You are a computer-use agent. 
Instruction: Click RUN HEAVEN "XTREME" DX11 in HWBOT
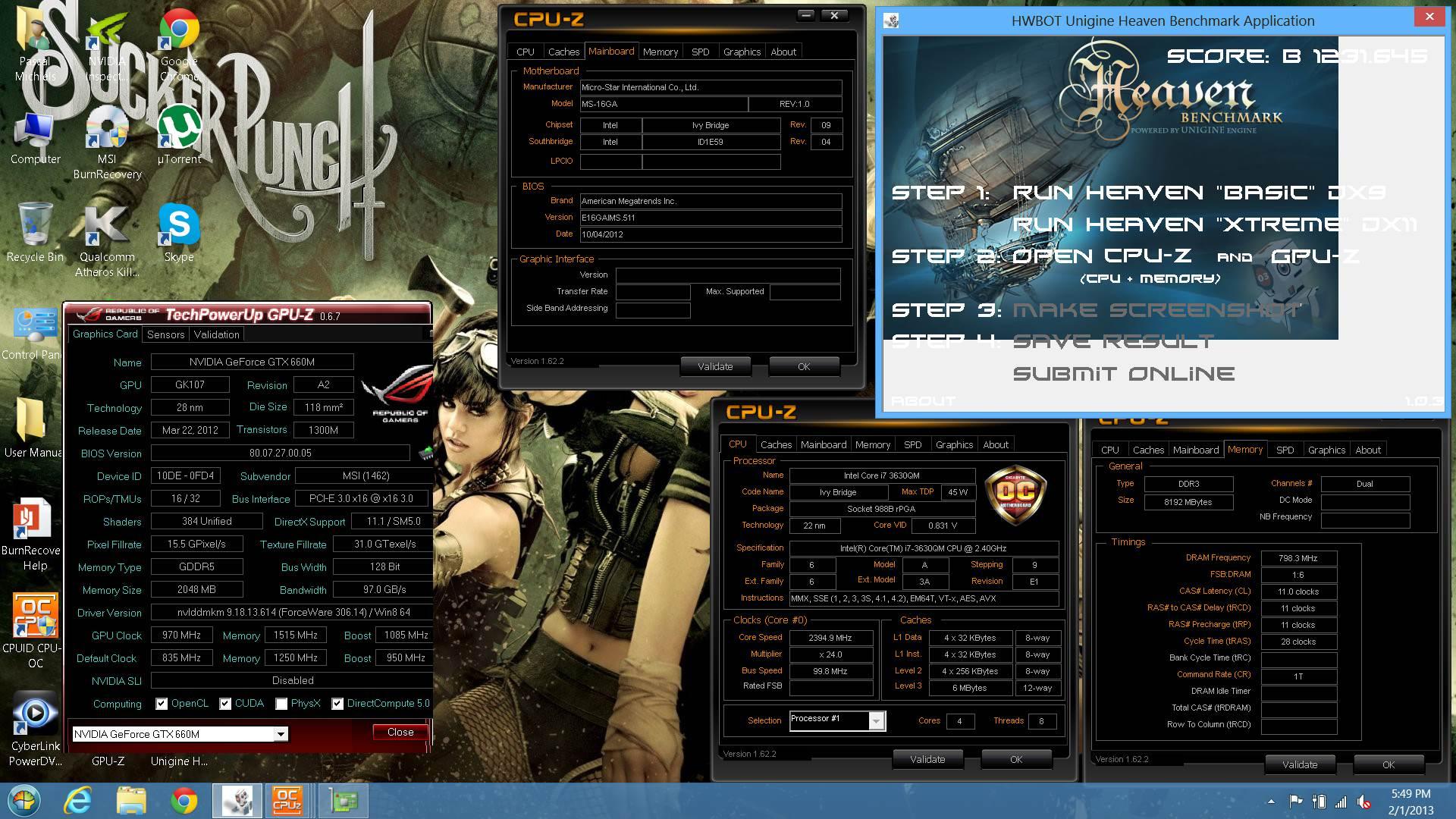1215,224
